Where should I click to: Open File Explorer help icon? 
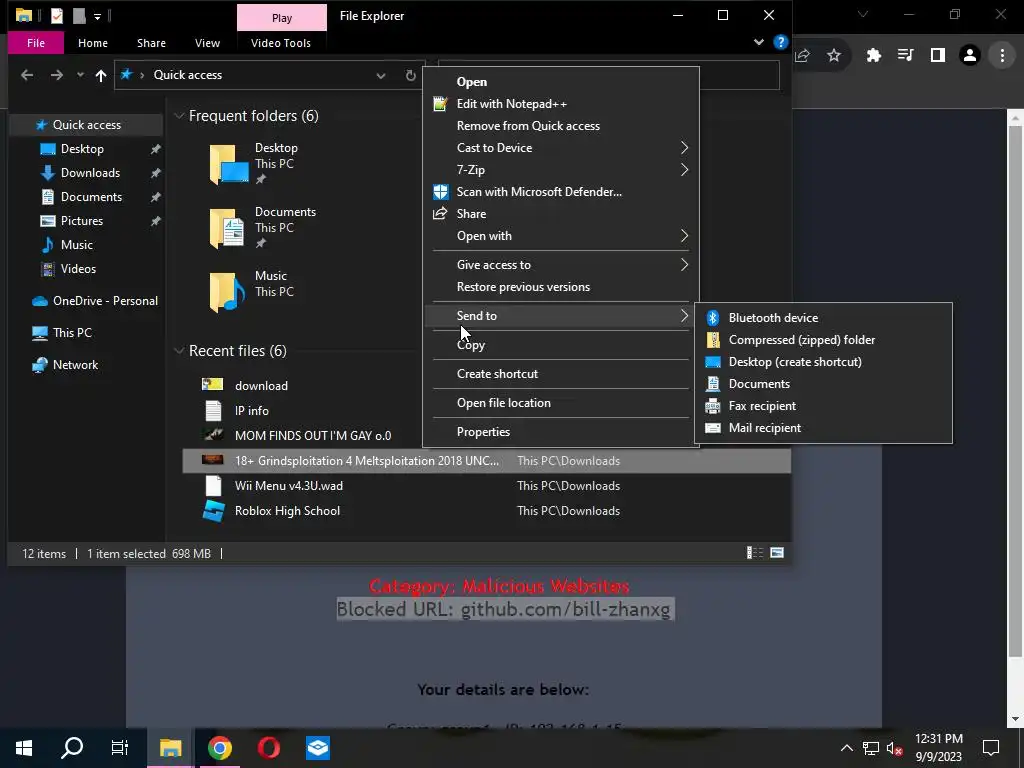780,42
